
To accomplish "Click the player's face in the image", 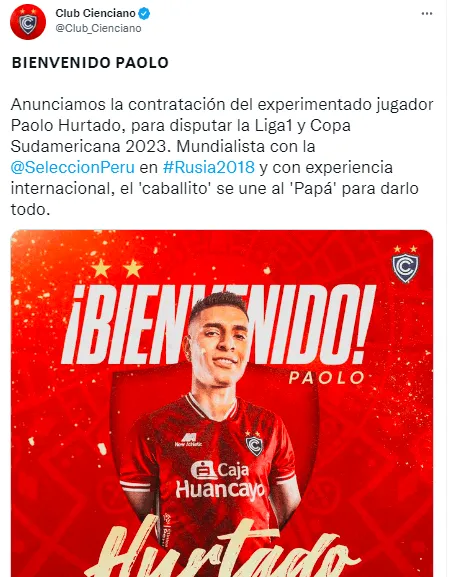I will (218, 346).
